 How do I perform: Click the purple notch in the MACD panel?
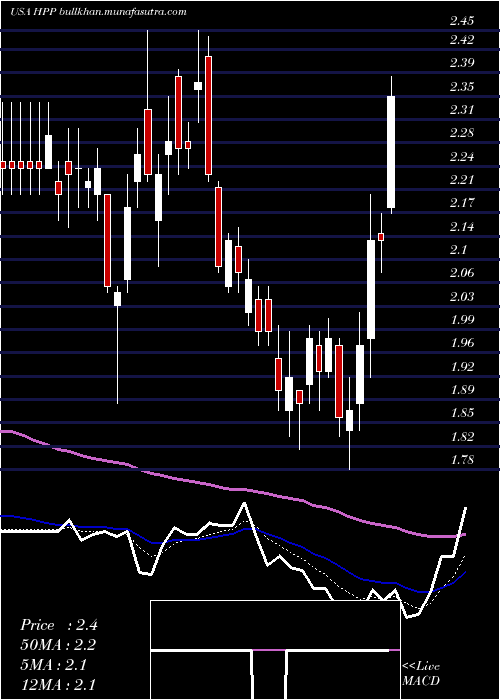(x=269, y=650)
